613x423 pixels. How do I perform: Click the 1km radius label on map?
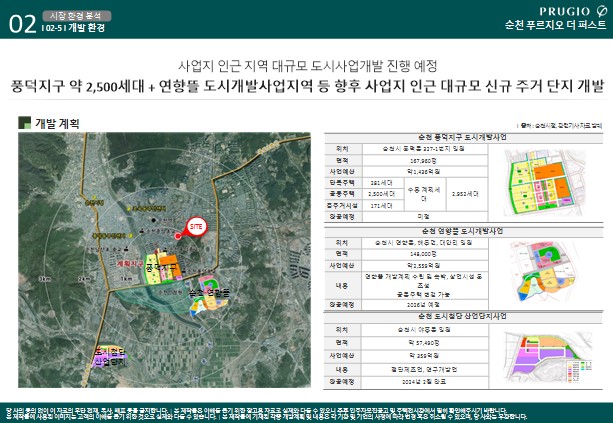click(x=127, y=279)
